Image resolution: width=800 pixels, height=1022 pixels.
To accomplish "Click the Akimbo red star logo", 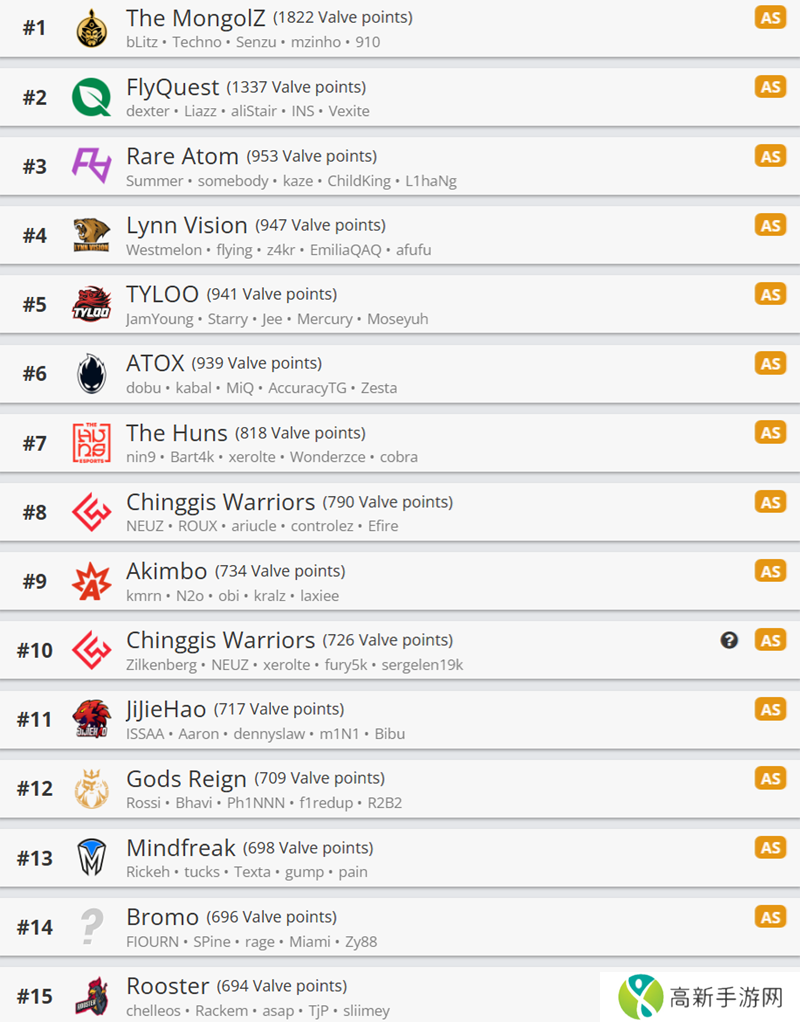I will [x=91, y=581].
